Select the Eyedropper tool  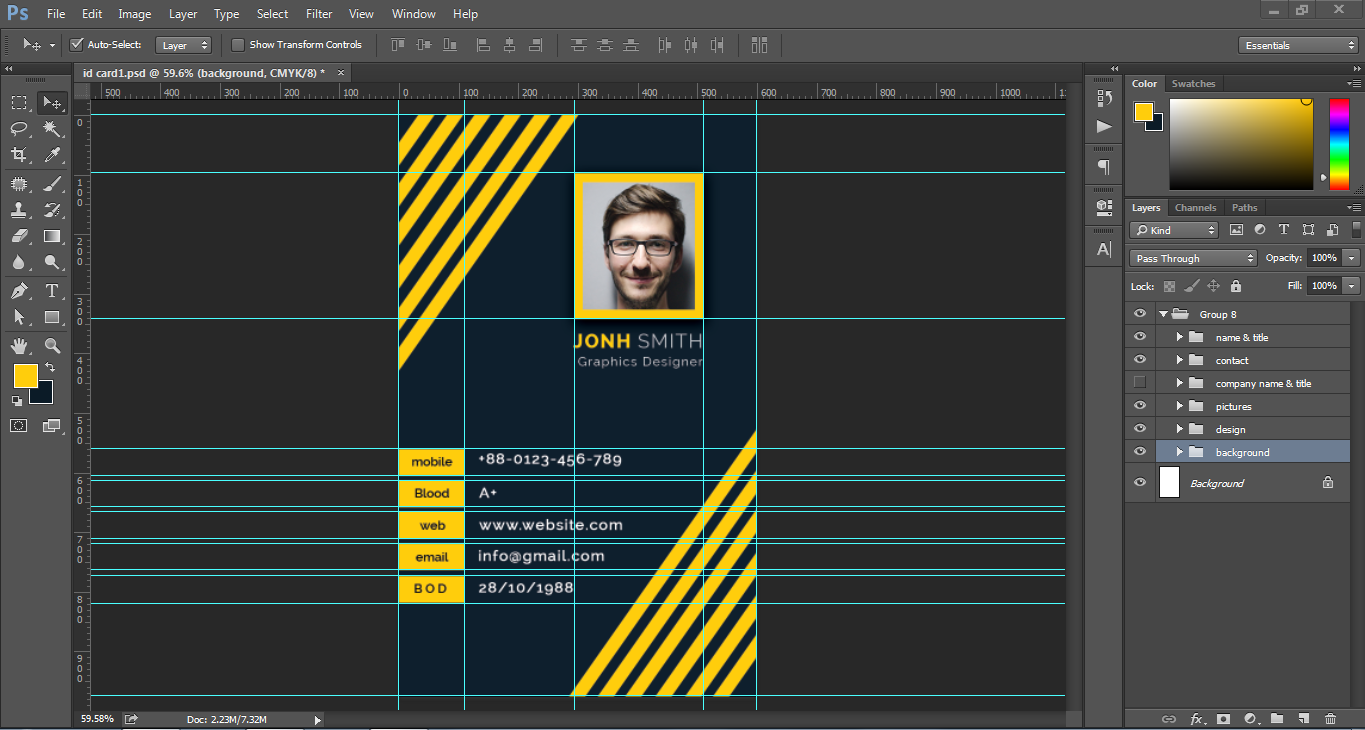pyautogui.click(x=52, y=155)
